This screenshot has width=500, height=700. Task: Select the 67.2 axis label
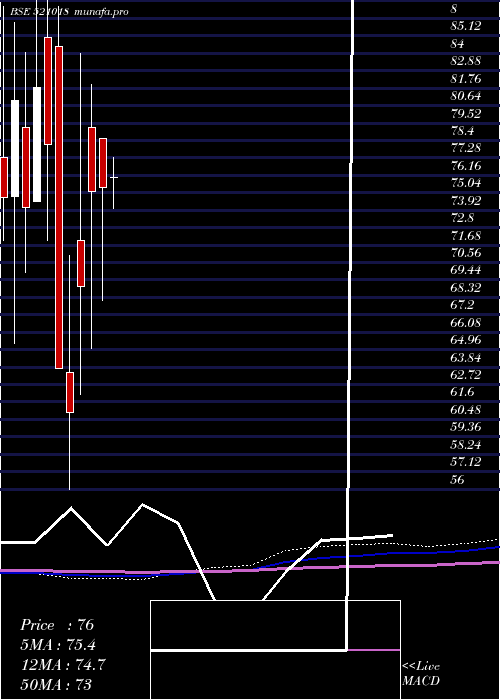(462, 305)
